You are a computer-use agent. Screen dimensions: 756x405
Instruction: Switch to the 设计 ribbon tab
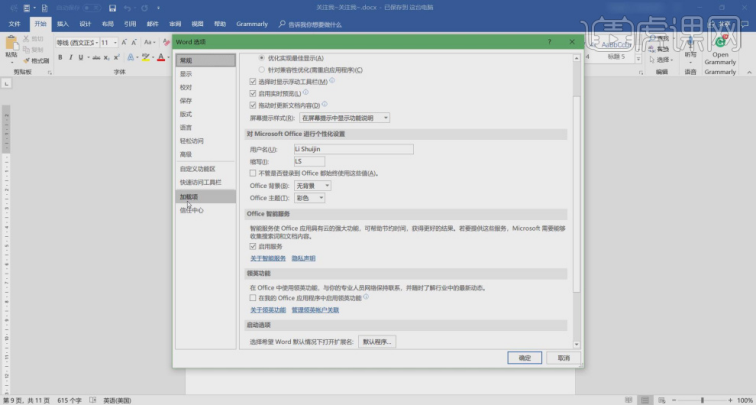pos(85,24)
